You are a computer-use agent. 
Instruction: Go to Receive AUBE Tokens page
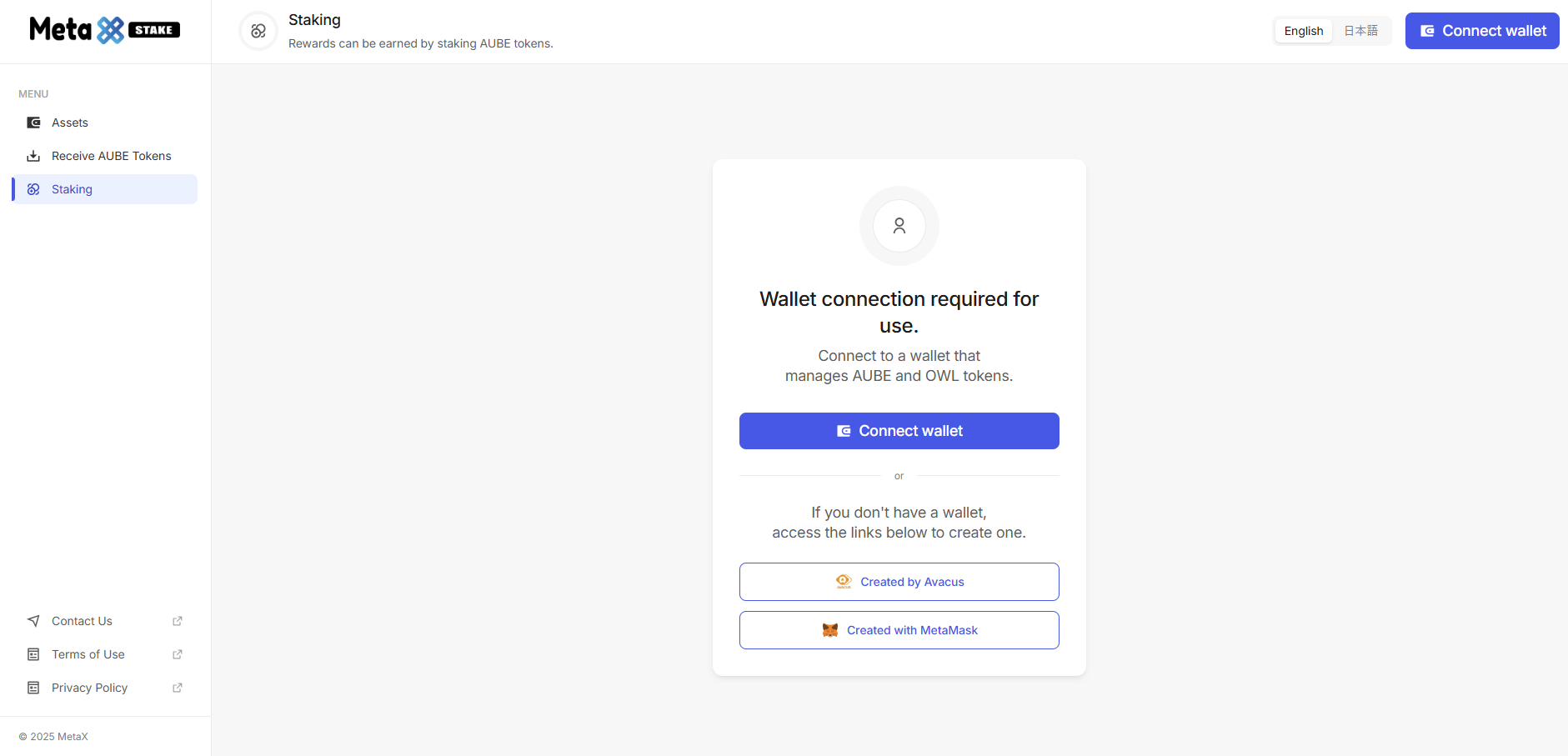click(111, 156)
